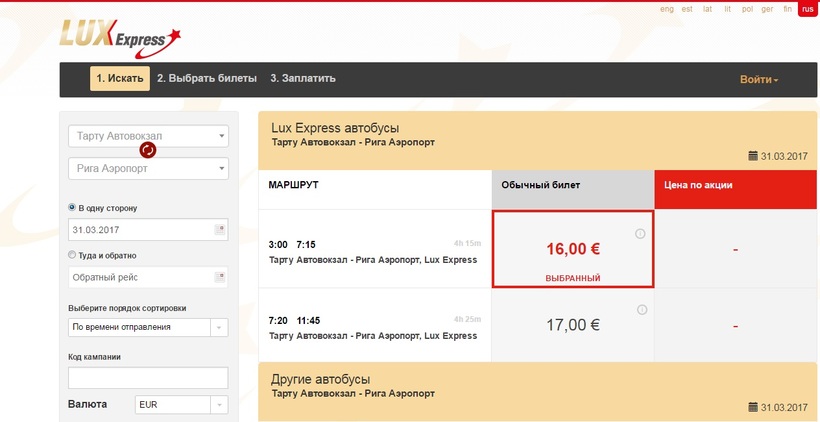This screenshot has width=820, height=422.
Task: Click the campaign code input field
Action: coord(148,378)
